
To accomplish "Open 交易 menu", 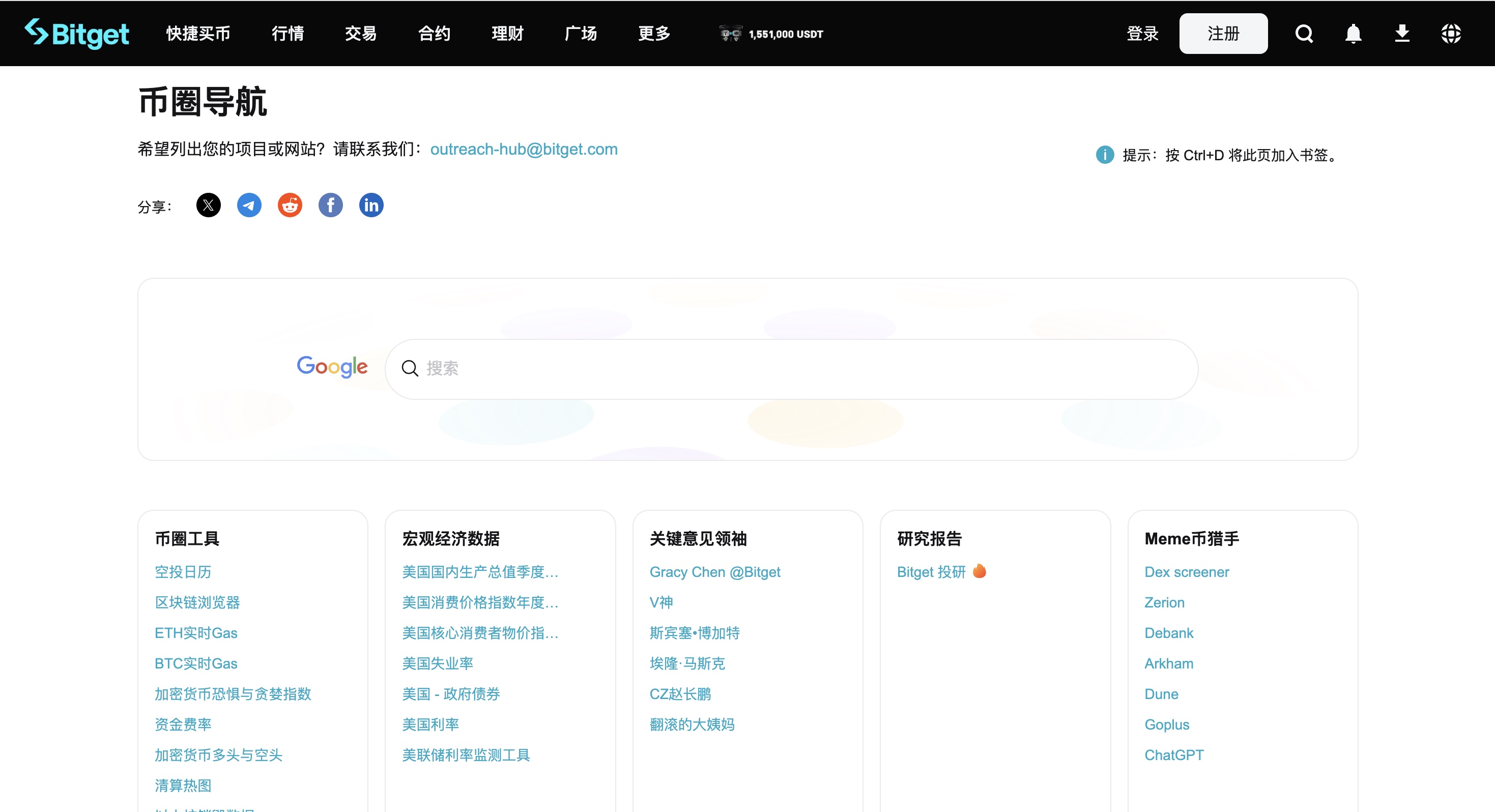I will pyautogui.click(x=361, y=34).
